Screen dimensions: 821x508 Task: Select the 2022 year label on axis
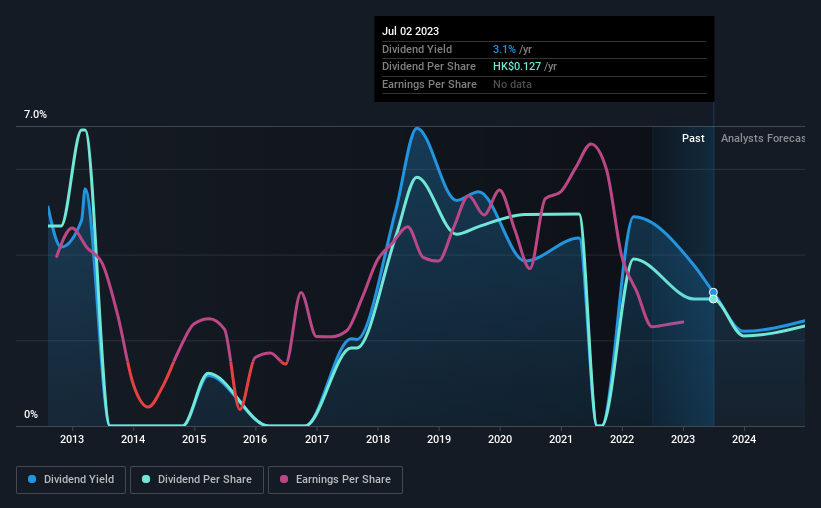point(622,439)
